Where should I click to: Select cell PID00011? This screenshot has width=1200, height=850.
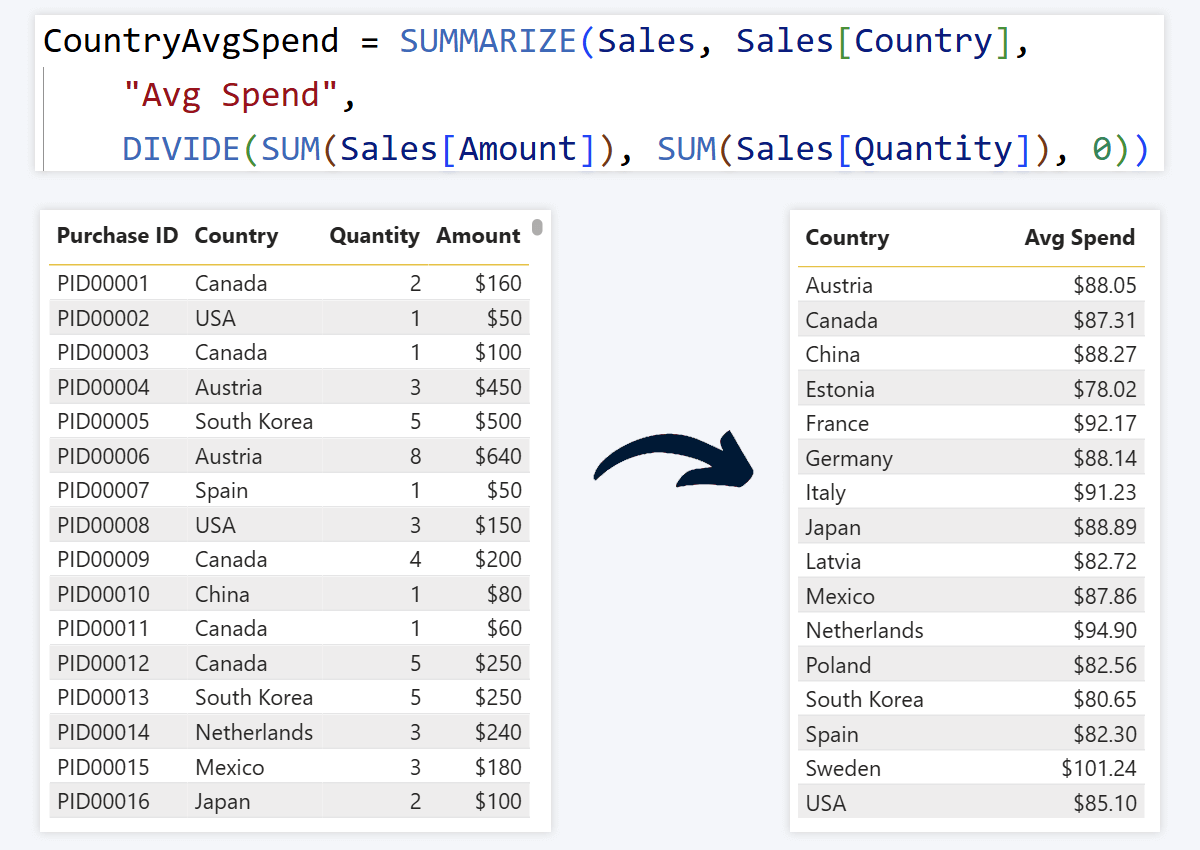pos(103,629)
